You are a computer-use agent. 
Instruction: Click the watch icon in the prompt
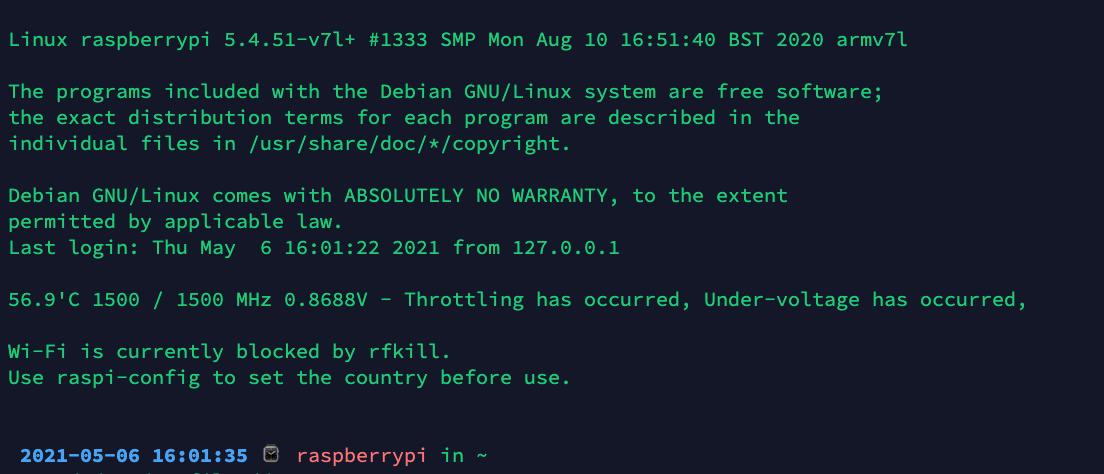point(271,455)
